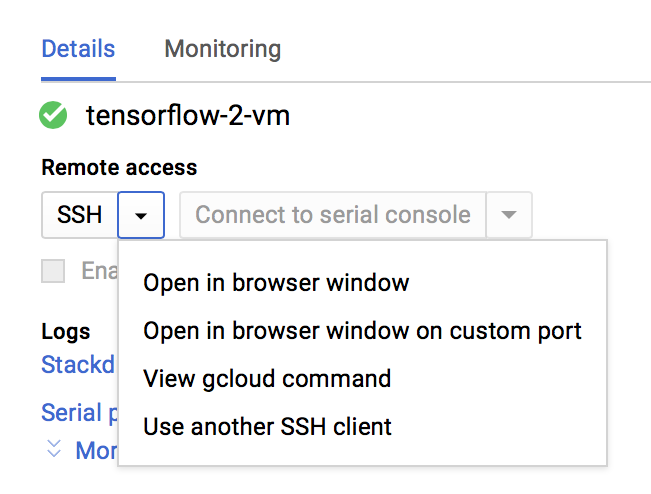Image resolution: width=651 pixels, height=494 pixels.
Task: Expand the serial console dropdown arrow
Action: click(509, 215)
